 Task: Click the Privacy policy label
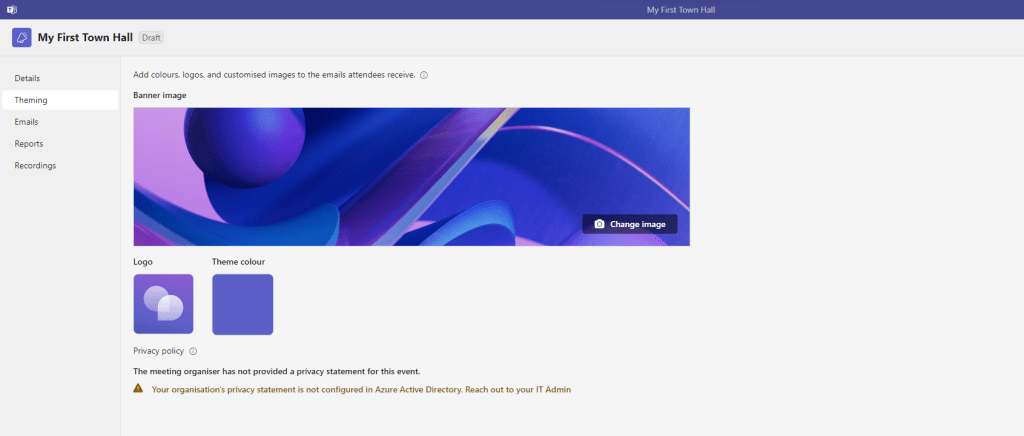(159, 351)
